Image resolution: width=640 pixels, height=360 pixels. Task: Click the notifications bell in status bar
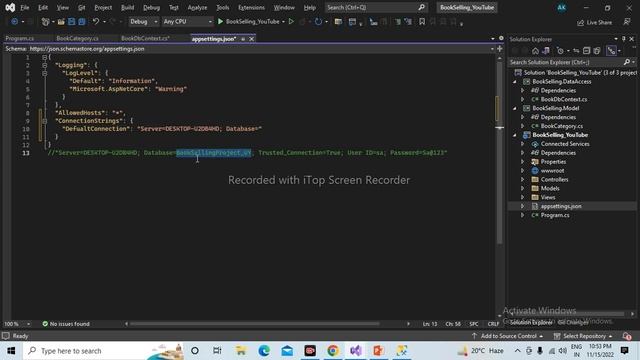coord(627,336)
